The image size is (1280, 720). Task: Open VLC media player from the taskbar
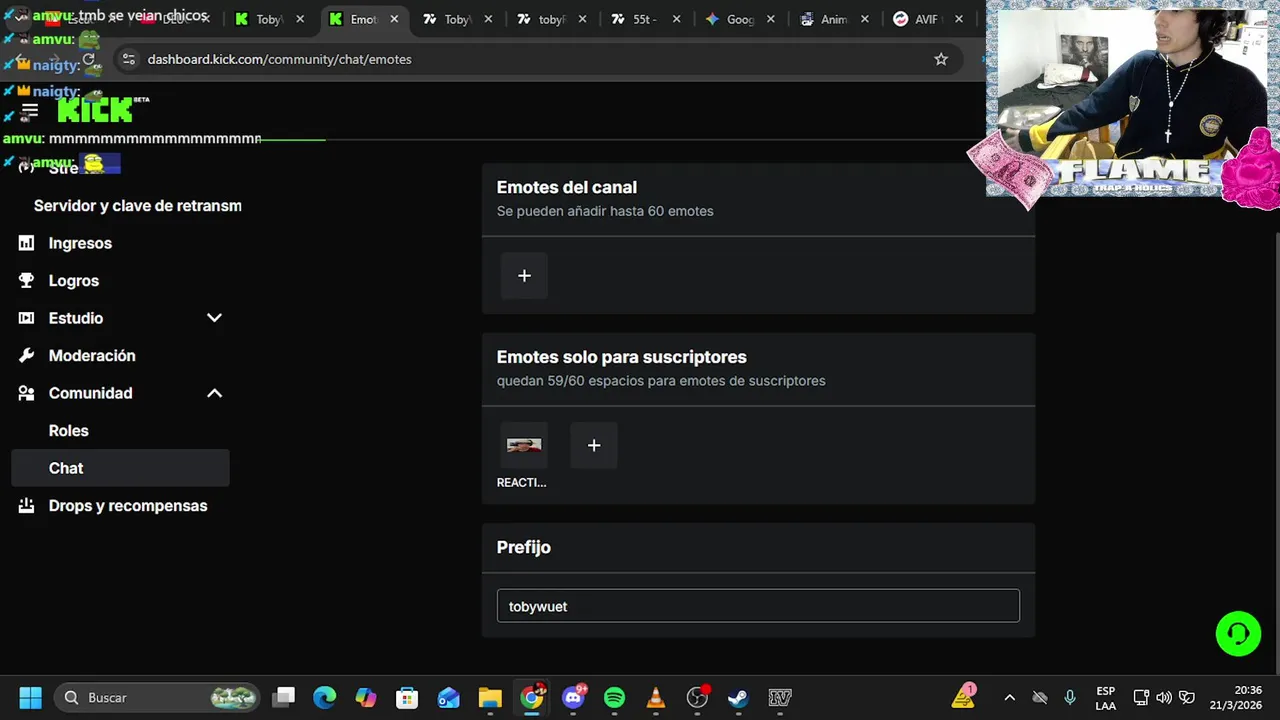656,697
